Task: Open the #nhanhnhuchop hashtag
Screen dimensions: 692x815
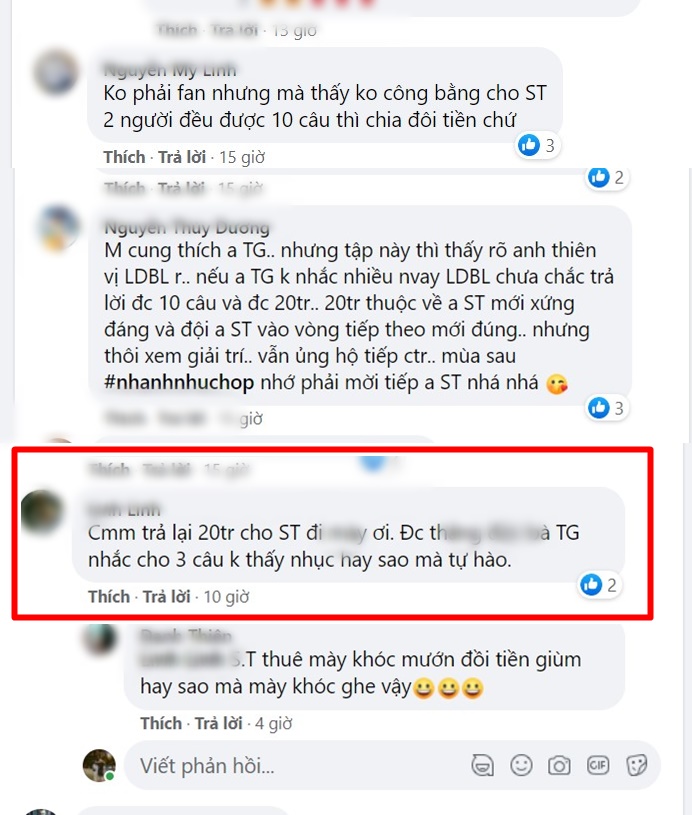Action: 179,383
